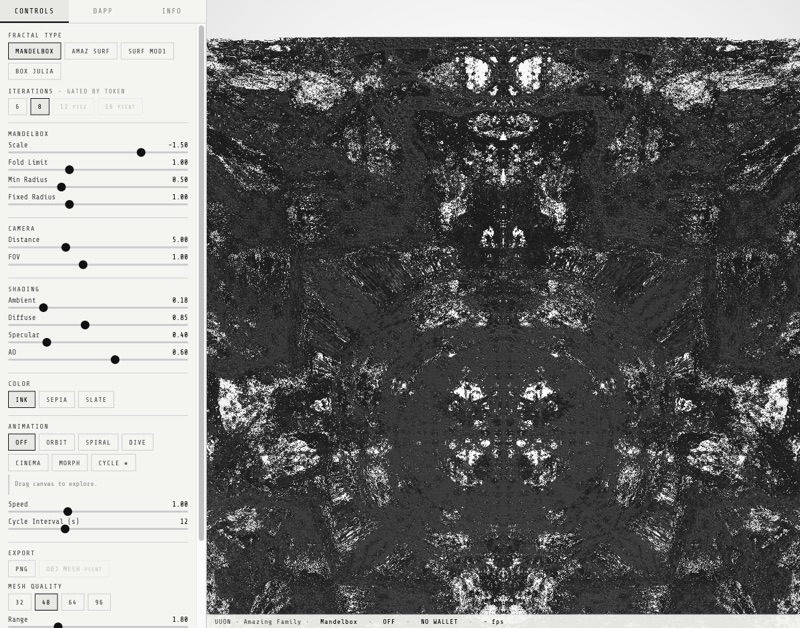
Task: Set mesh quality to 96
Action: [x=99, y=602]
